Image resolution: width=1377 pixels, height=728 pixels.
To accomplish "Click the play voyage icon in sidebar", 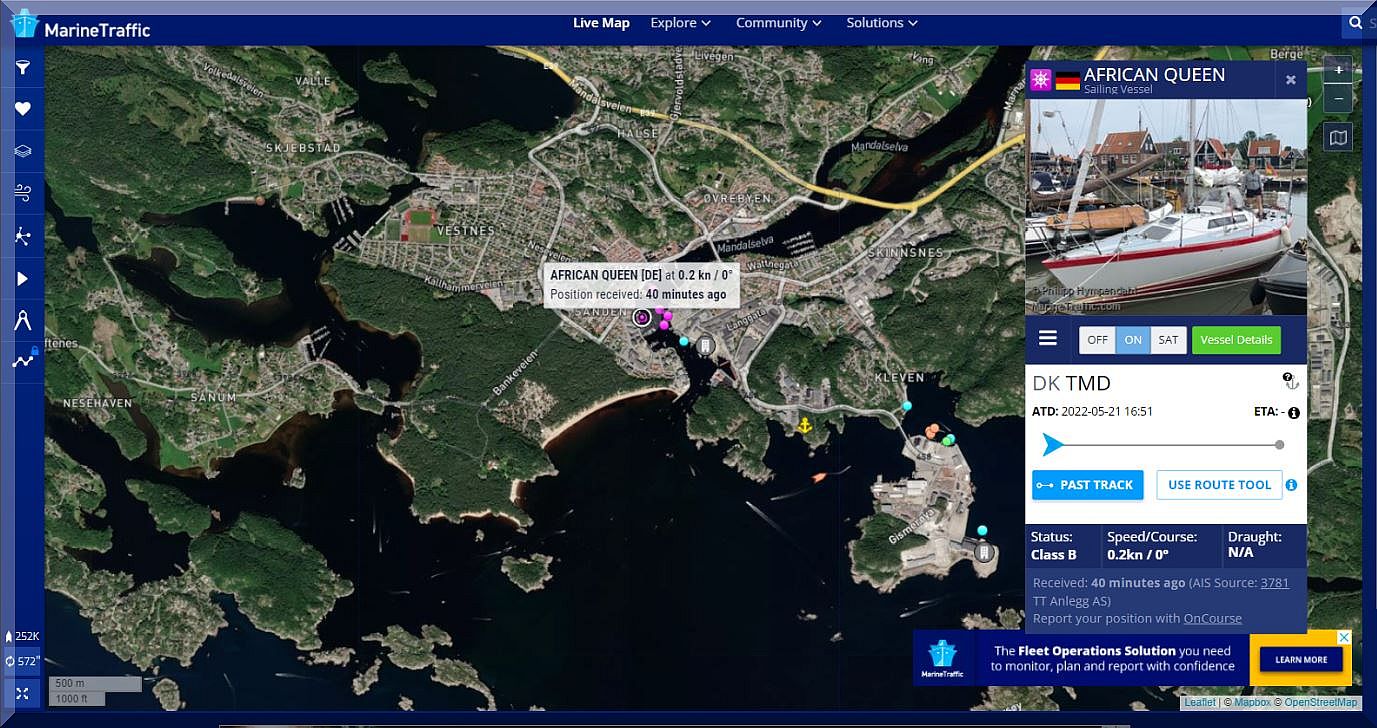I will (22, 279).
